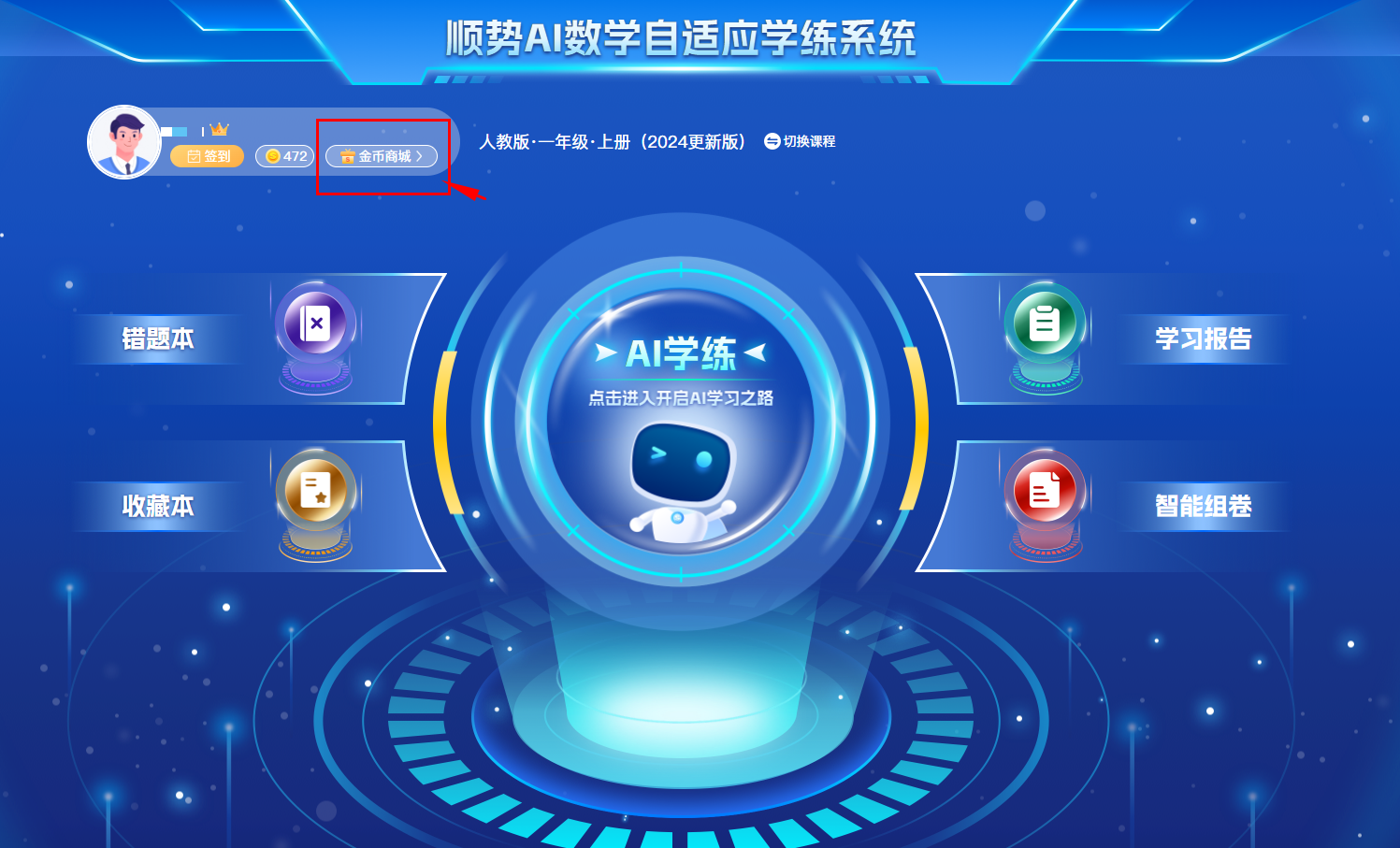
Task: Open the 智能组卷 label panel
Action: pyautogui.click(x=1204, y=506)
